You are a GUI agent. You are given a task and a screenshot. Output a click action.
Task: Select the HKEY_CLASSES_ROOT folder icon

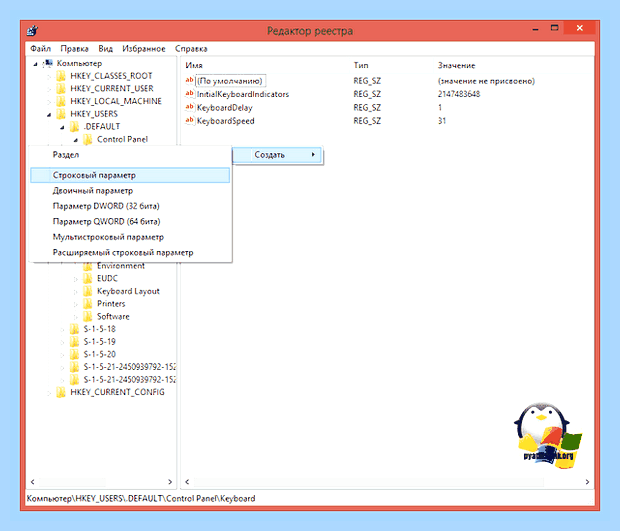[61, 76]
